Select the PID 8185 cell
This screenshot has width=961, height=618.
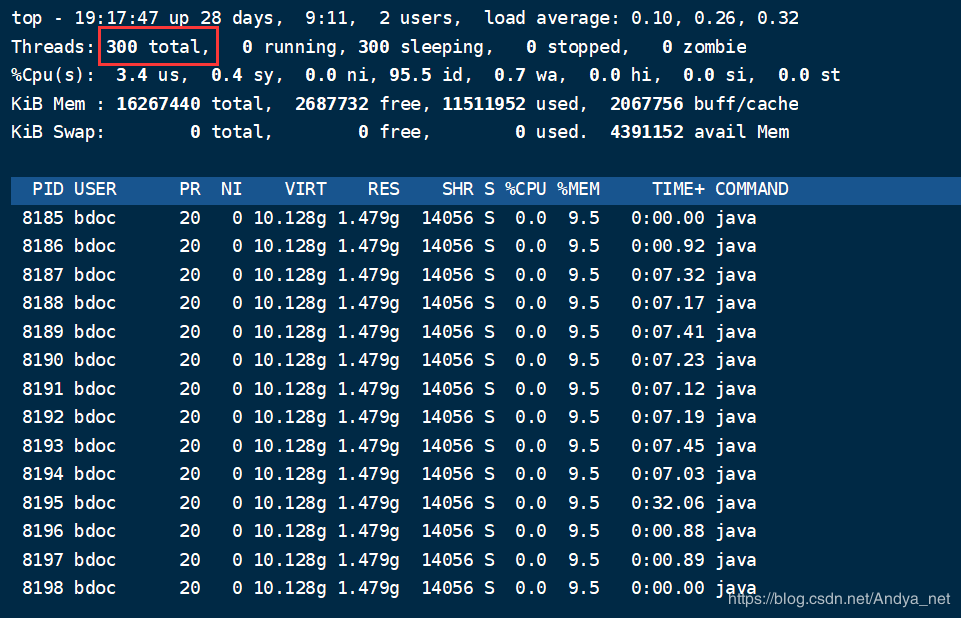coord(43,218)
